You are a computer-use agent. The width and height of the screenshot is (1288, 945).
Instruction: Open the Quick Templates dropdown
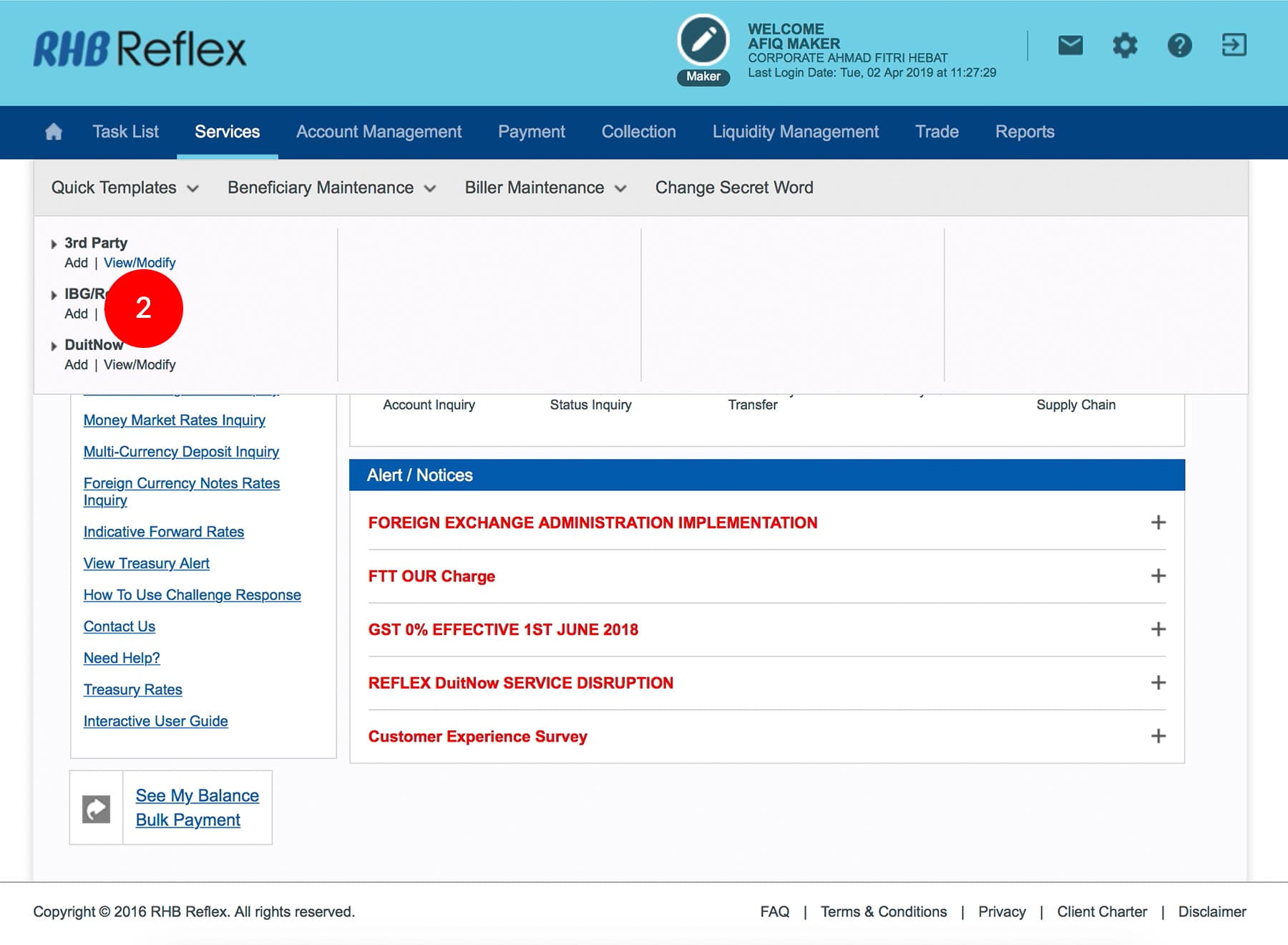125,188
